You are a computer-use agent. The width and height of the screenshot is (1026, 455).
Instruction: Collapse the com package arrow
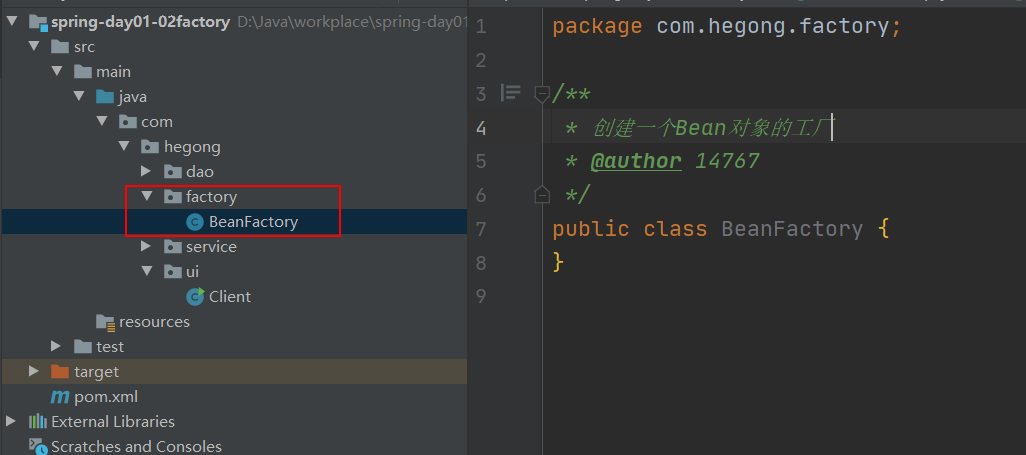pos(103,122)
